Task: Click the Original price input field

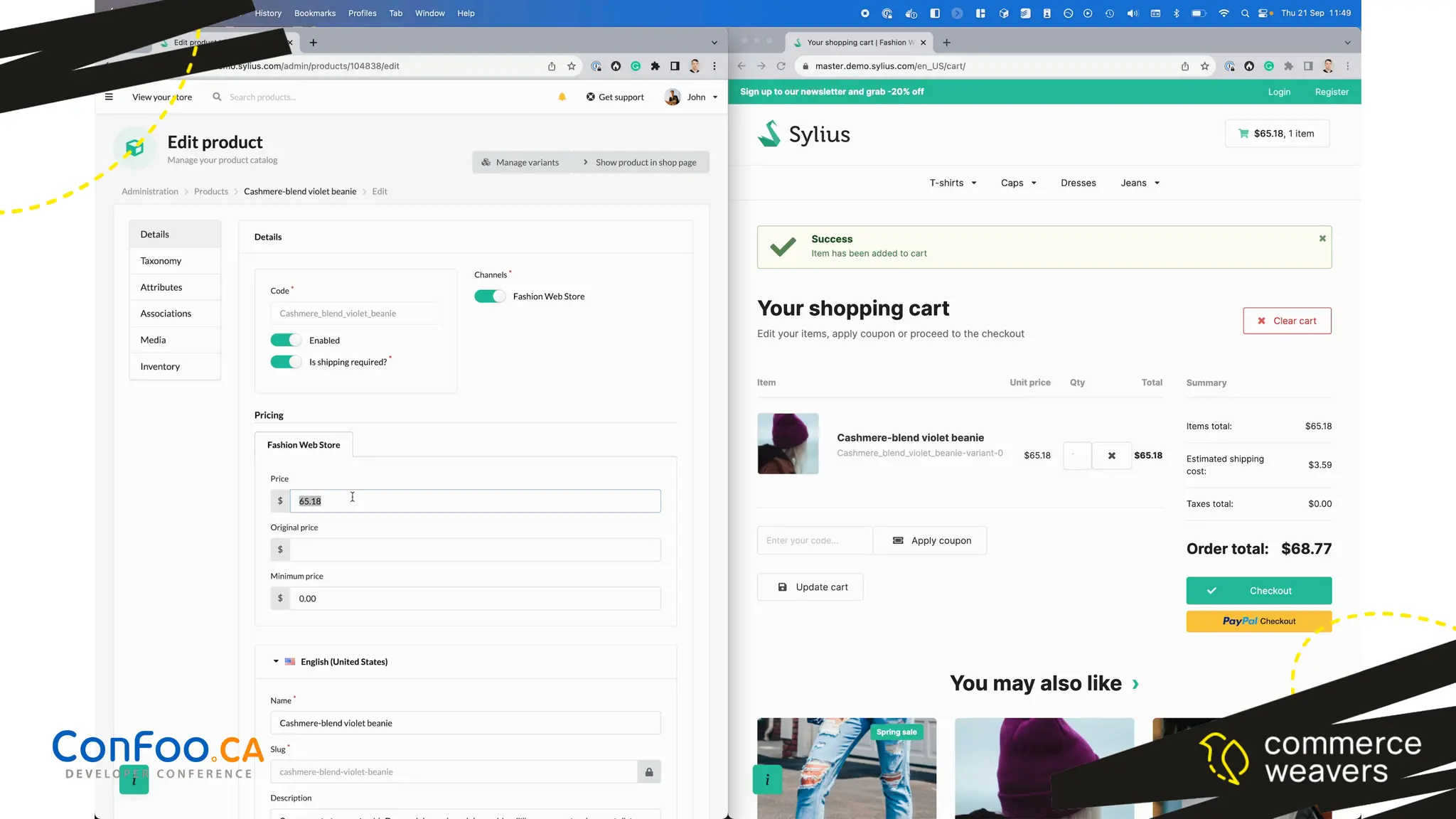Action: (474, 550)
